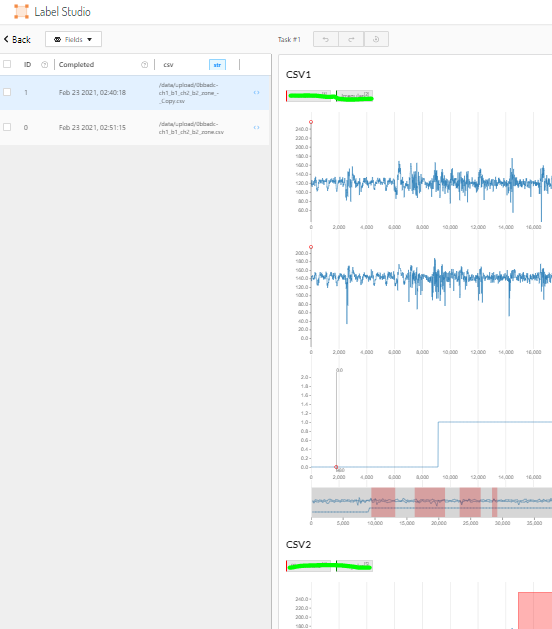Screen dimensions: 552x629
Task: Click the file path ending in b2_zone.csv
Action: [x=191, y=128]
